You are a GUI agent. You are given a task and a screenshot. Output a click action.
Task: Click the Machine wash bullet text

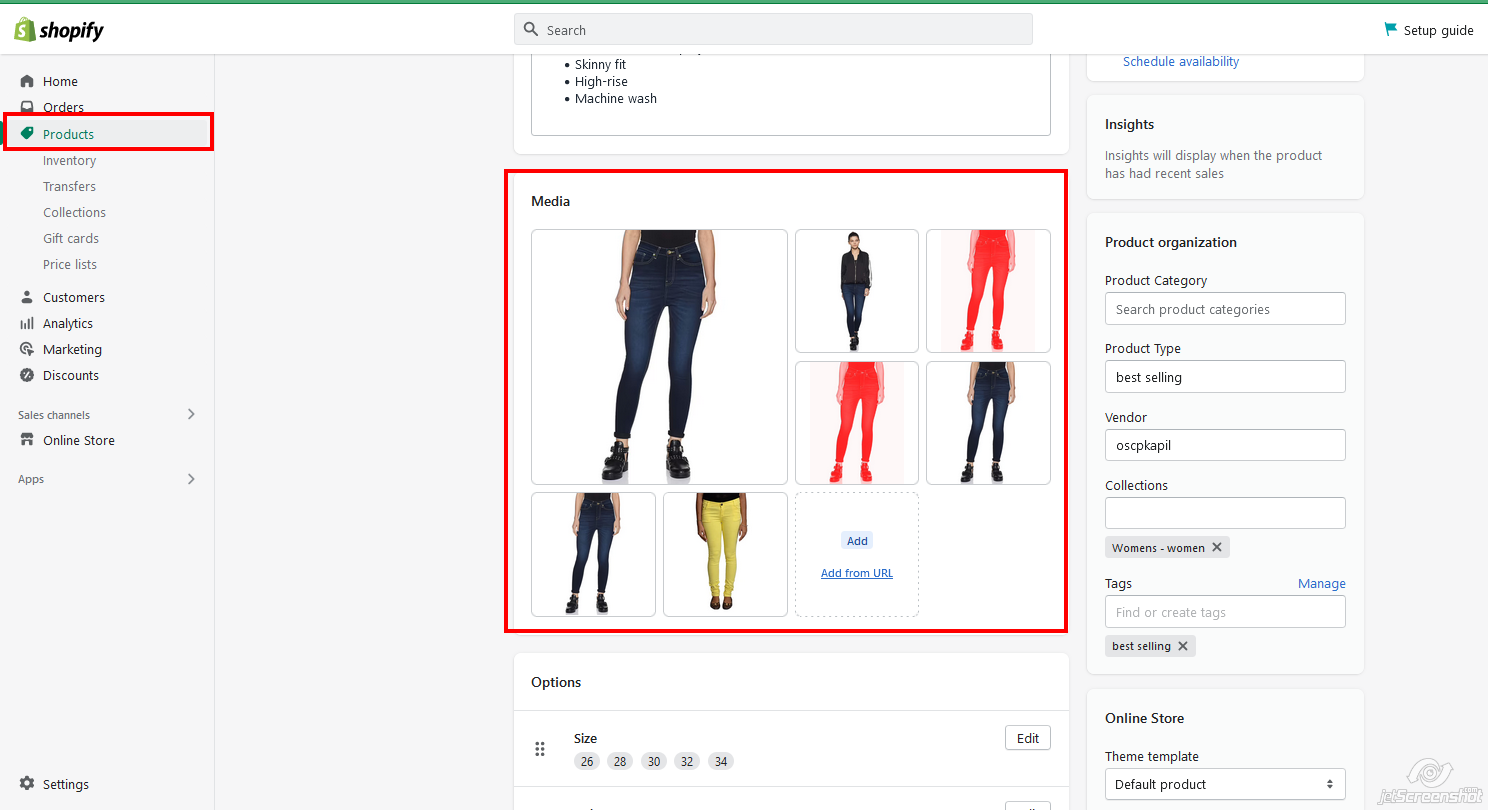click(616, 98)
